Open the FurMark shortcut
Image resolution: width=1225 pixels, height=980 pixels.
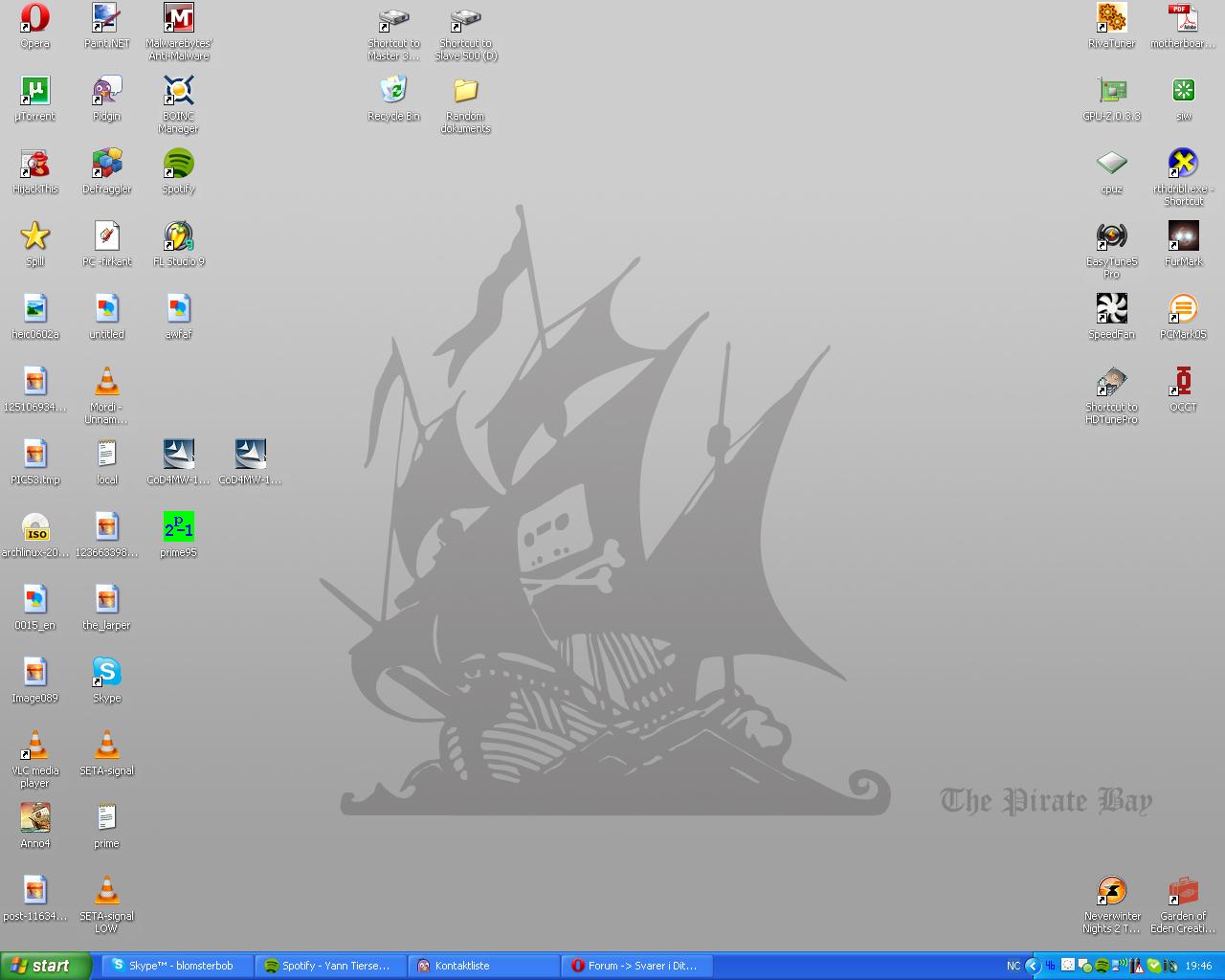pos(1183,244)
